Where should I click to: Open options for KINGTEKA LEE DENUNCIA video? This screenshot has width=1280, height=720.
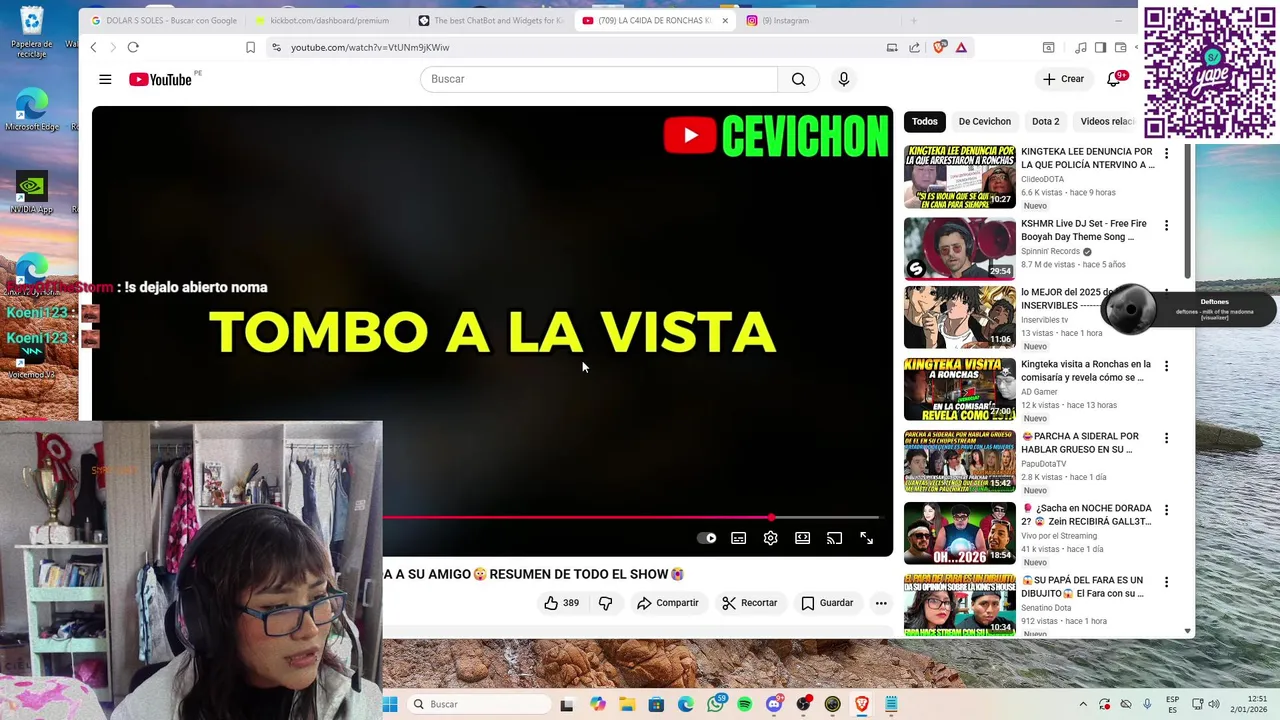pos(1166,153)
